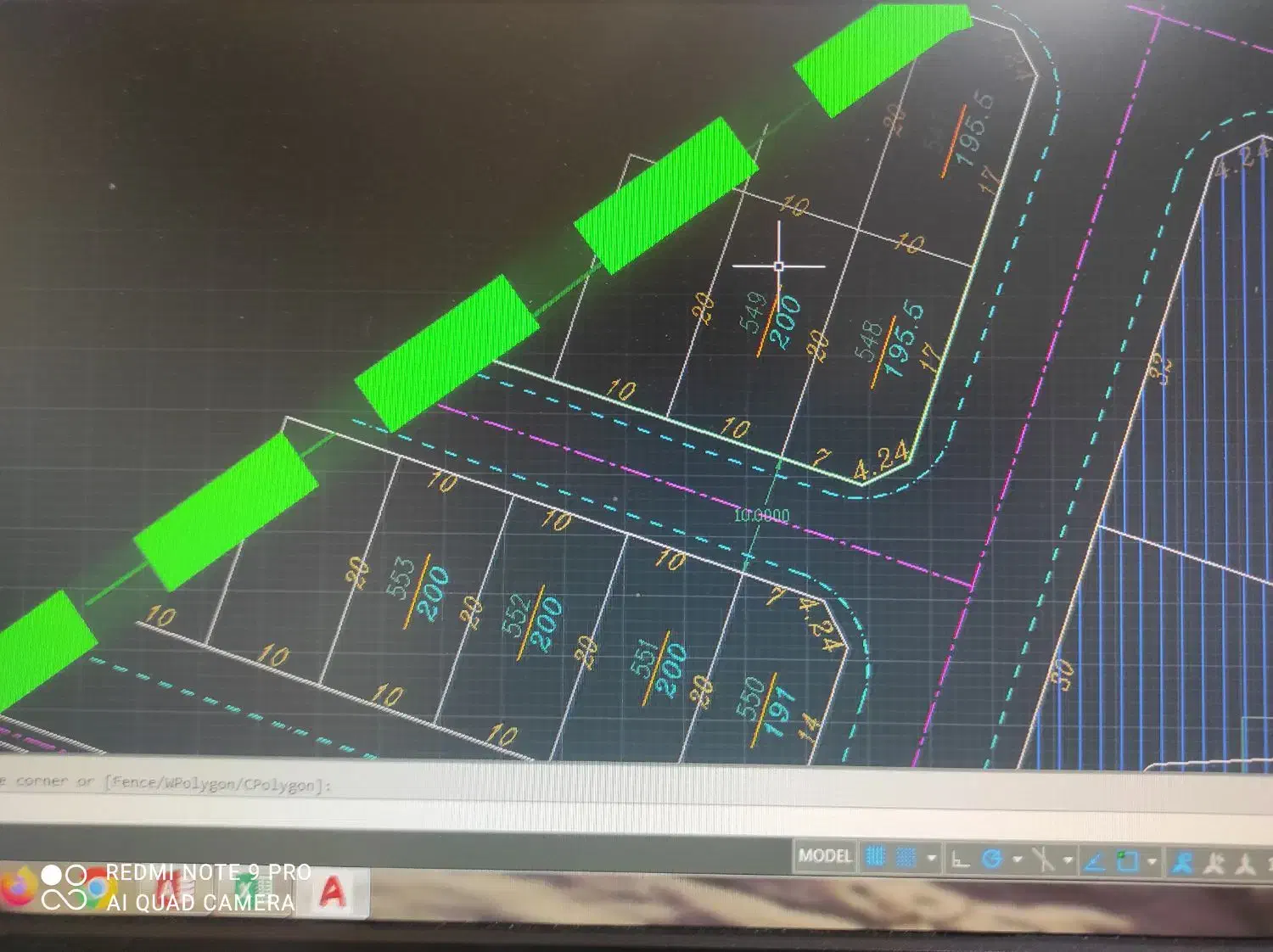This screenshot has height=952, width=1273.
Task: Select the 10.0000 dimension text
Action: pos(761,515)
